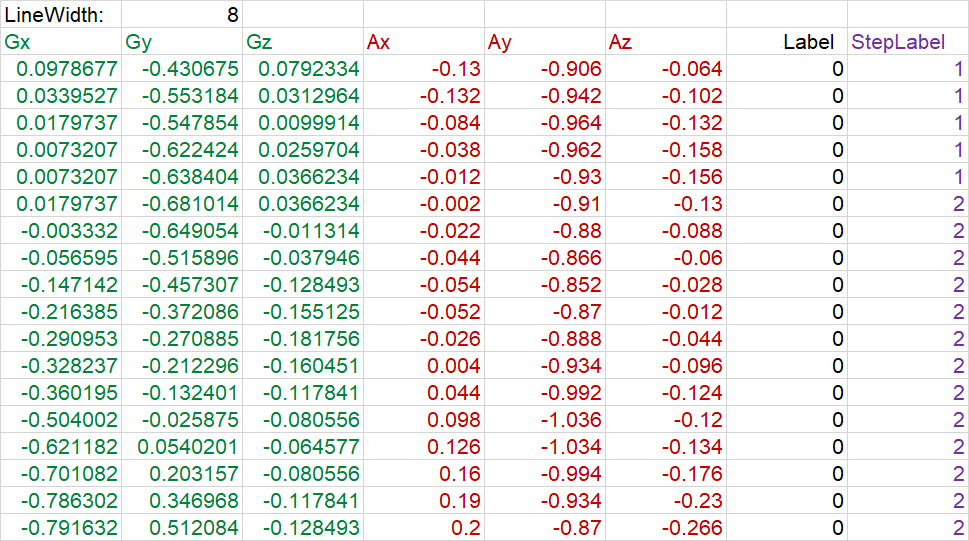Screen dimensions: 969x541
Task: Select the Gz cell with 0.0792334
Action: [x=303, y=69]
